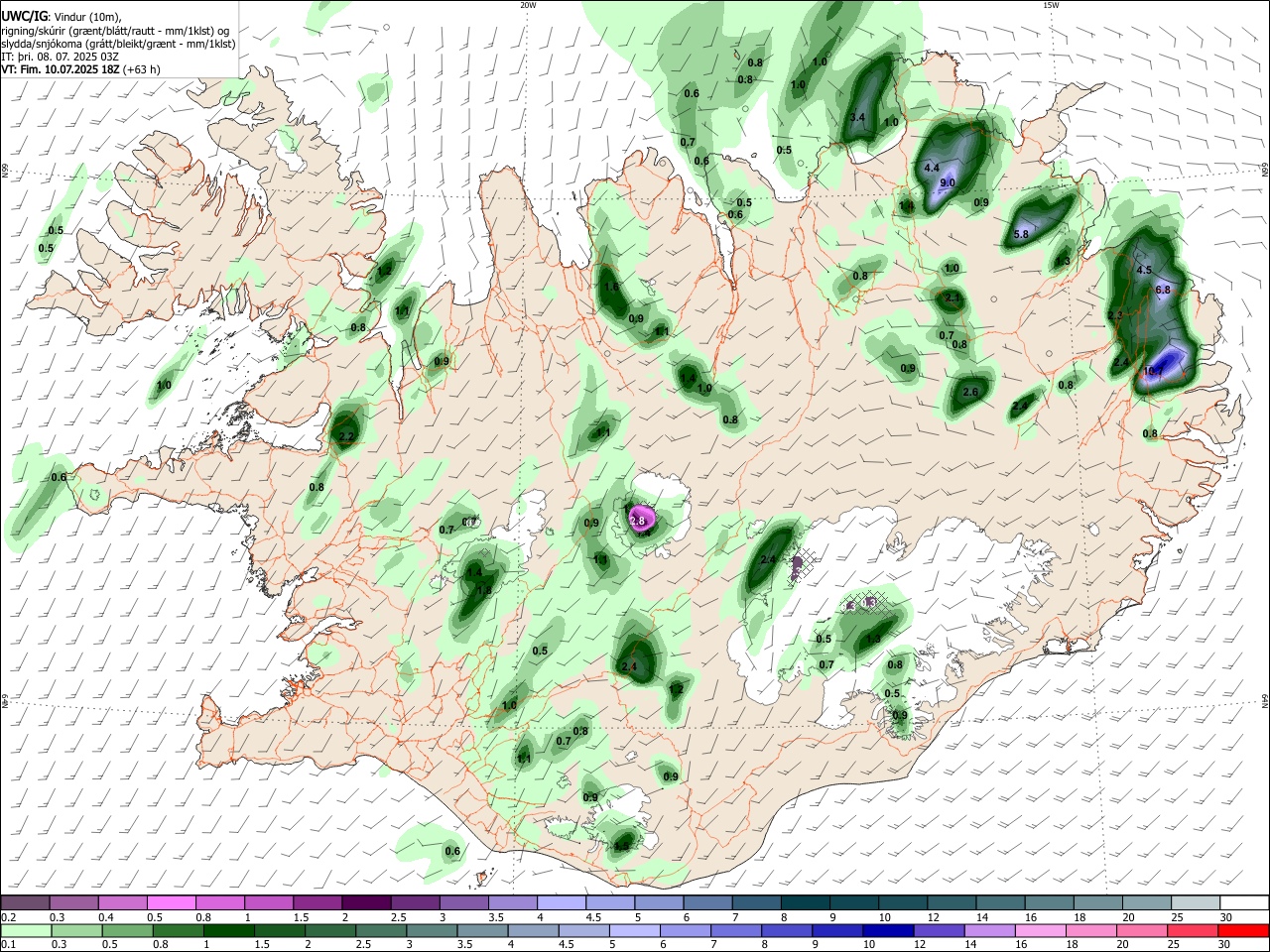Click the 0.1 label starting the rain legend
The width and height of the screenshot is (1270, 952).
[8, 945]
